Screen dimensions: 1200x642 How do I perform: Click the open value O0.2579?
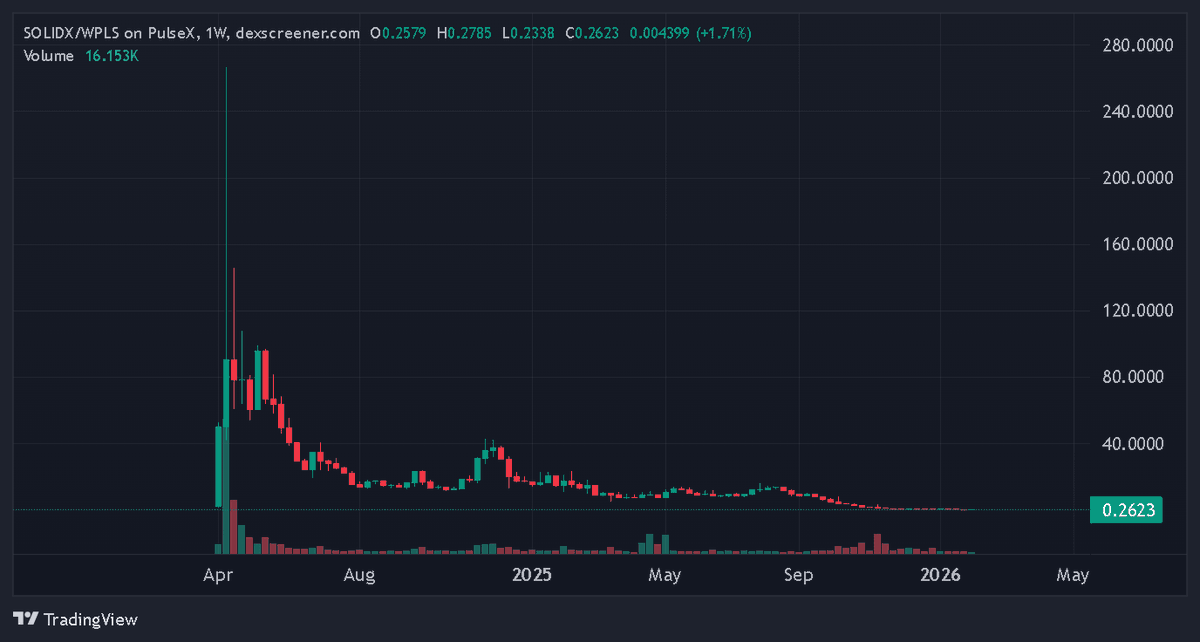[x=398, y=33]
